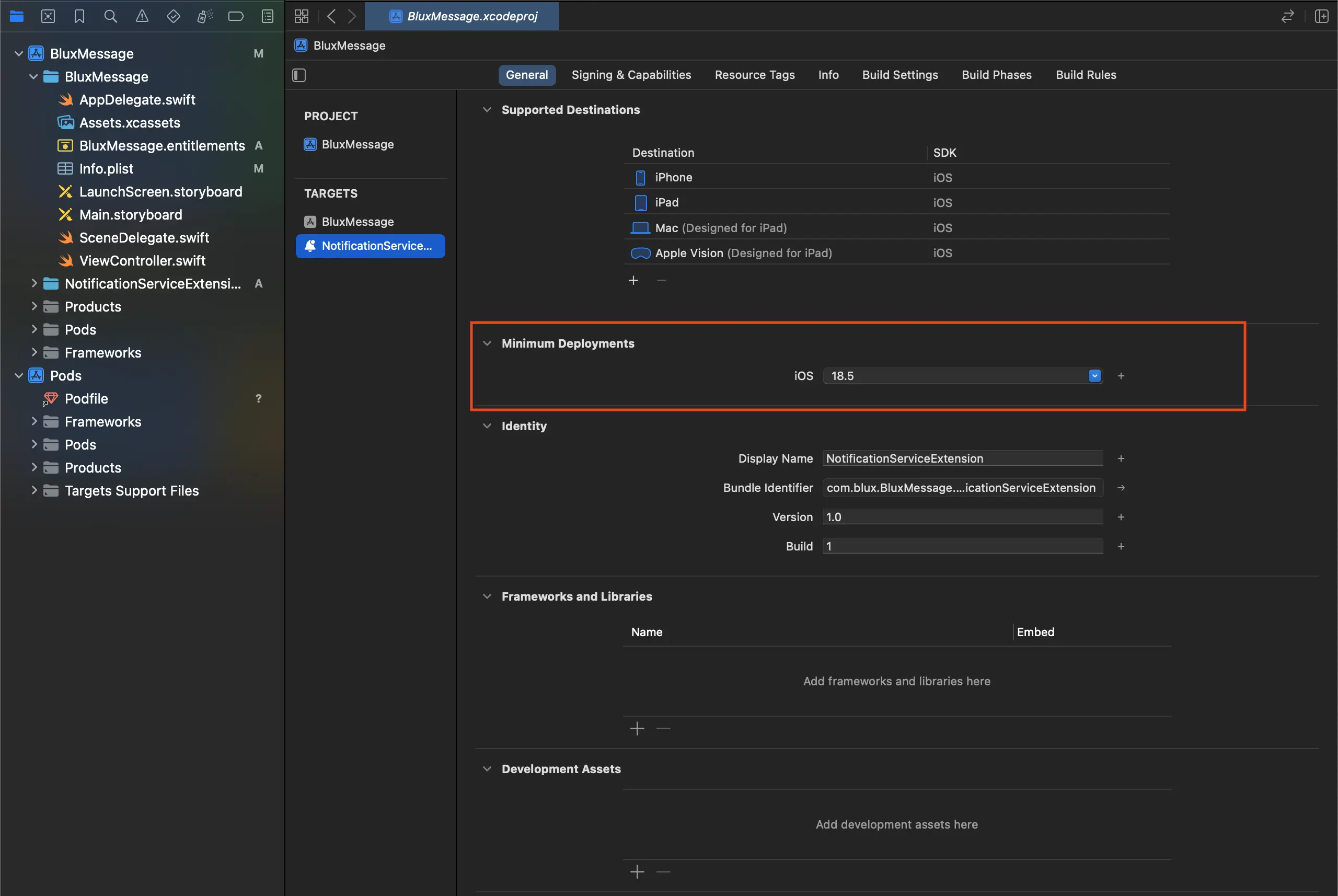1338x896 pixels.
Task: Add a deployment platform next to iOS 18.5
Action: coord(1121,375)
